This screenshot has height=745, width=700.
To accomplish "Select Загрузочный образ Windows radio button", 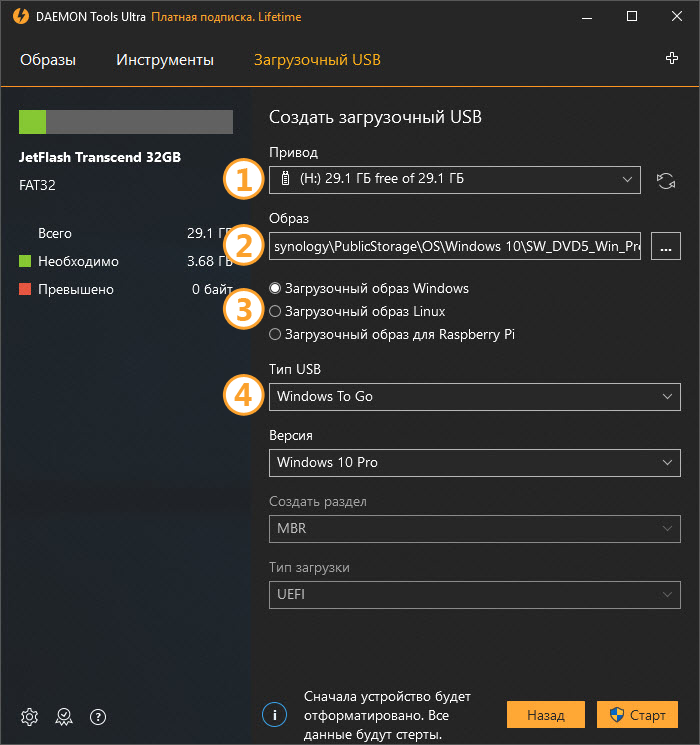I will tap(275, 288).
